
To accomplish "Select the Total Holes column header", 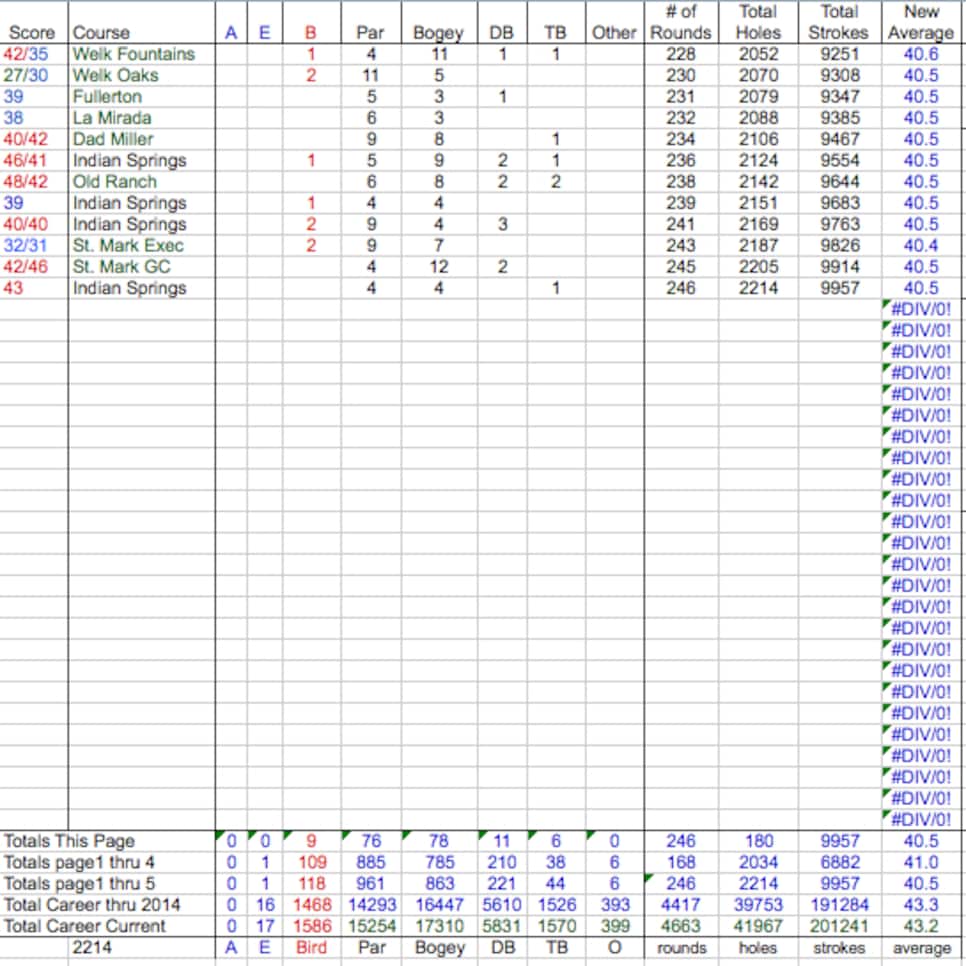I will (x=758, y=22).
